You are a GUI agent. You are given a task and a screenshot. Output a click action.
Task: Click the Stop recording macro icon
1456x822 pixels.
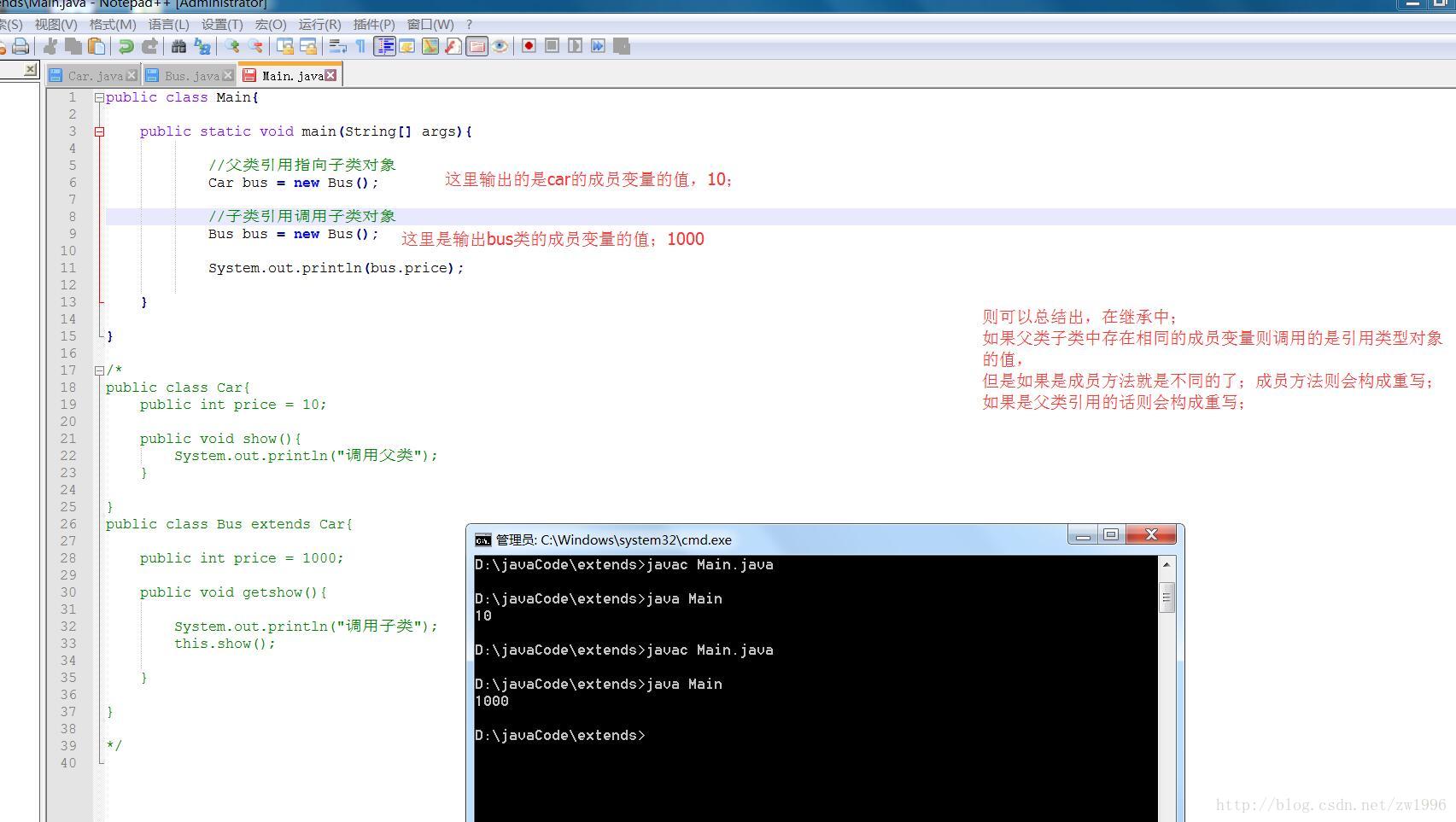tap(553, 46)
